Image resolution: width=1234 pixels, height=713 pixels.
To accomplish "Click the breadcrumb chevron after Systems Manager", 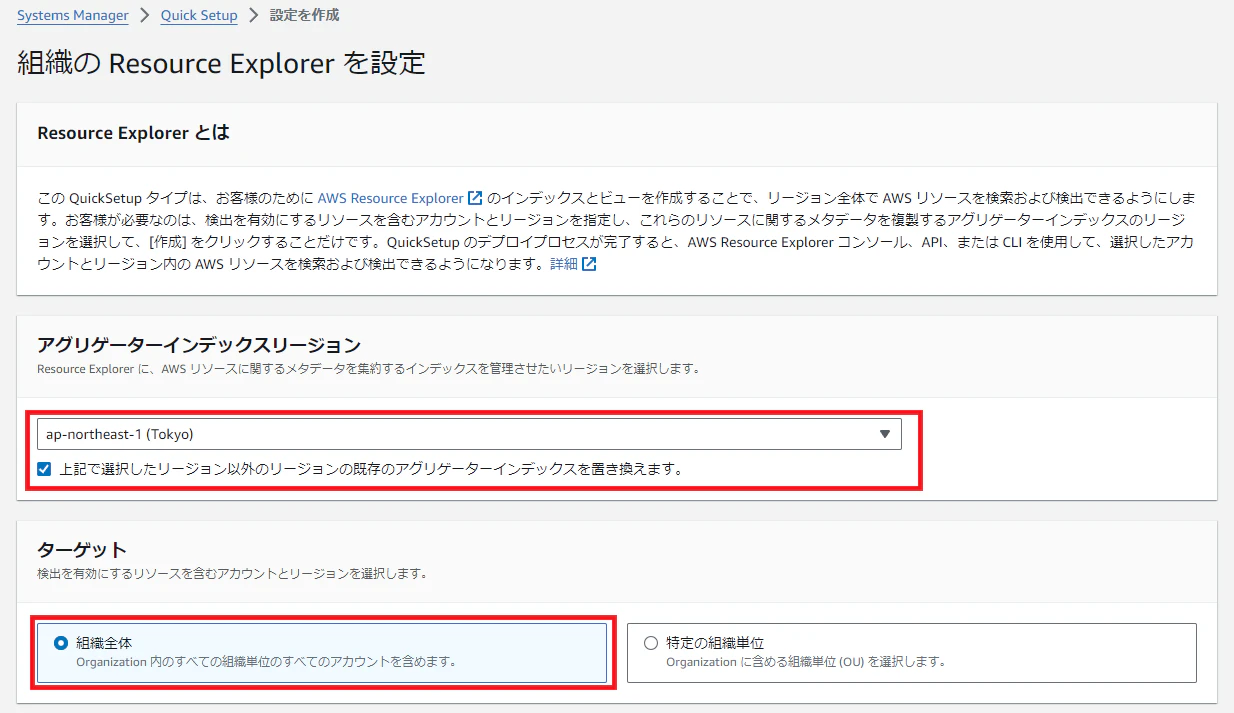I will pyautogui.click(x=144, y=16).
